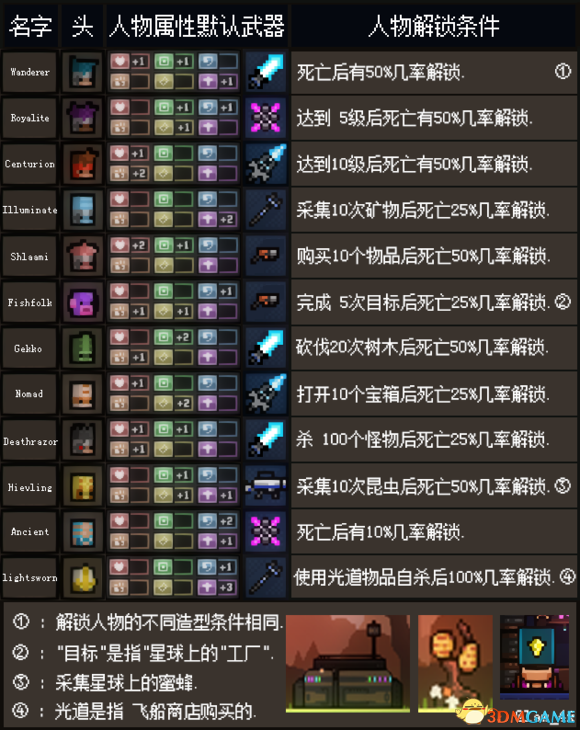
Task: Click the factory building thumbnail image
Action: (348, 664)
